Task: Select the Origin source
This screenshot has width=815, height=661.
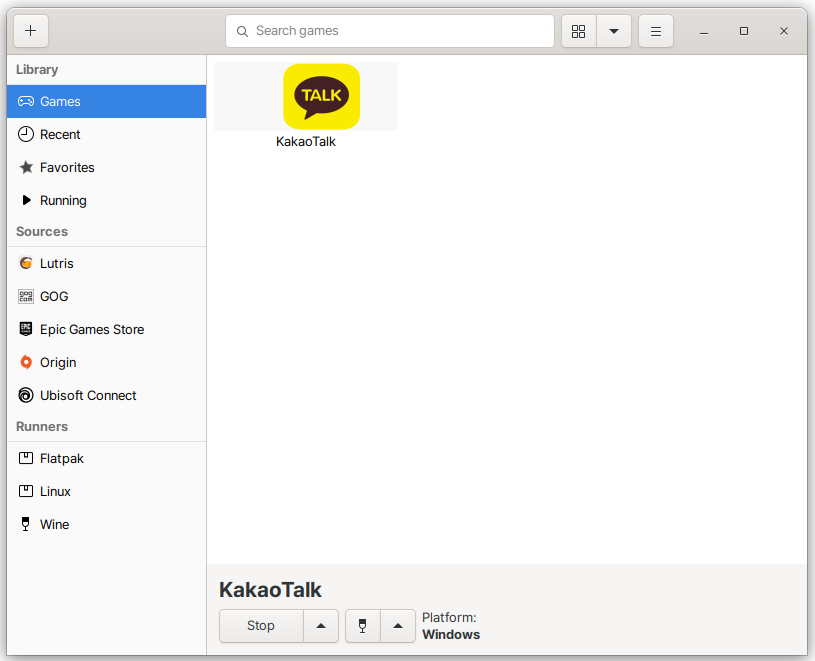Action: coord(106,362)
